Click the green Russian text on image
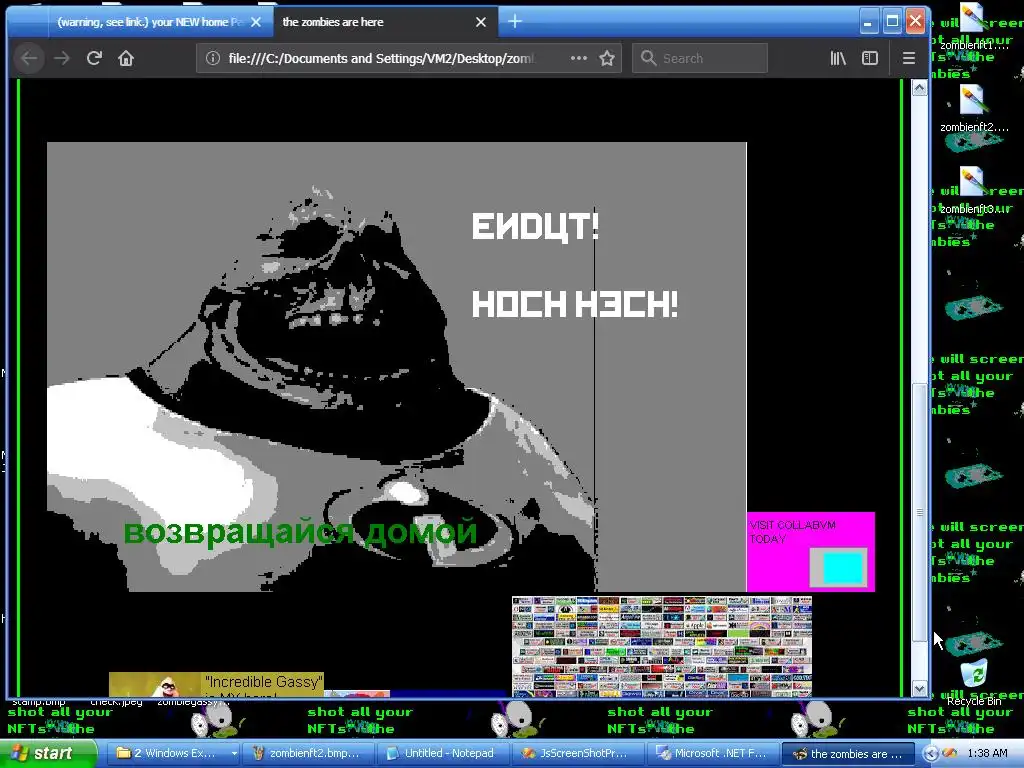The width and height of the screenshot is (1024, 768). click(300, 532)
